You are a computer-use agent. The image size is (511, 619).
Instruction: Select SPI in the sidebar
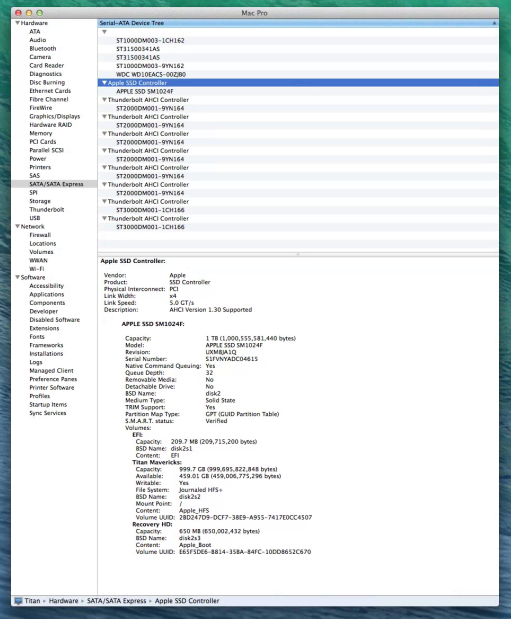[33, 193]
